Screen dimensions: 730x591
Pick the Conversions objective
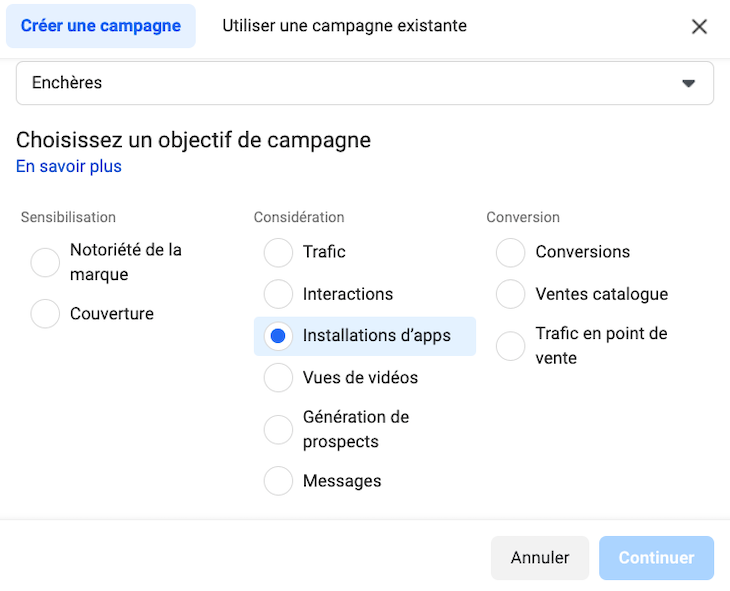point(511,252)
